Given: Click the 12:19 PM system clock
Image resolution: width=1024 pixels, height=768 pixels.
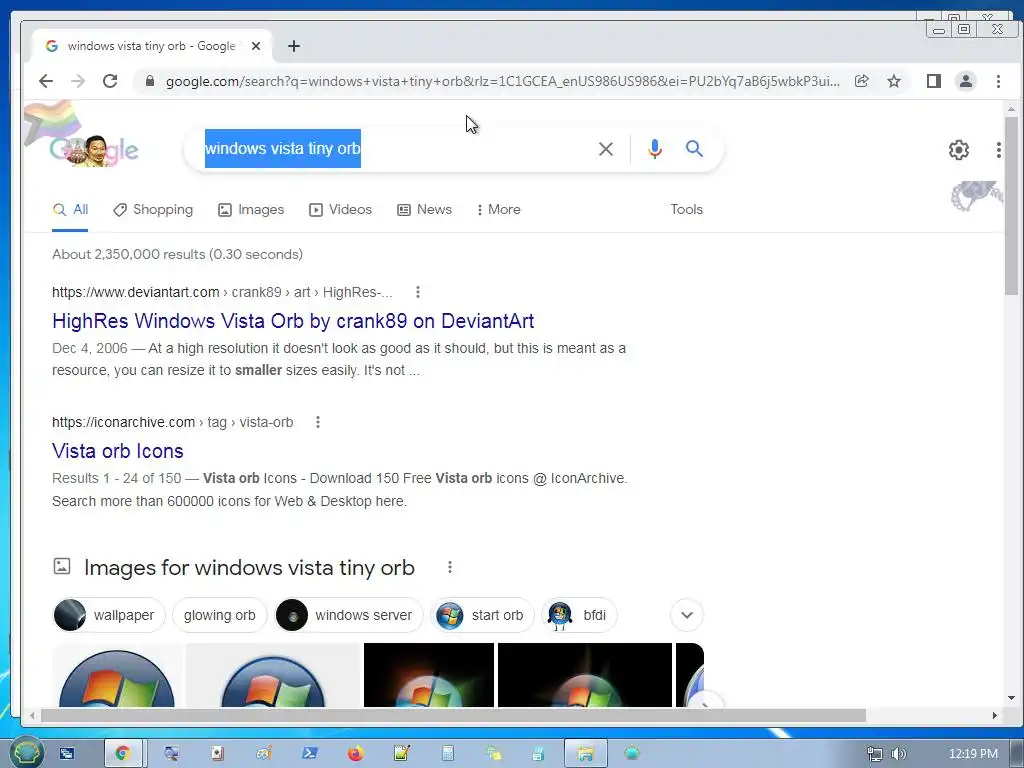Looking at the screenshot, I should coord(973,754).
